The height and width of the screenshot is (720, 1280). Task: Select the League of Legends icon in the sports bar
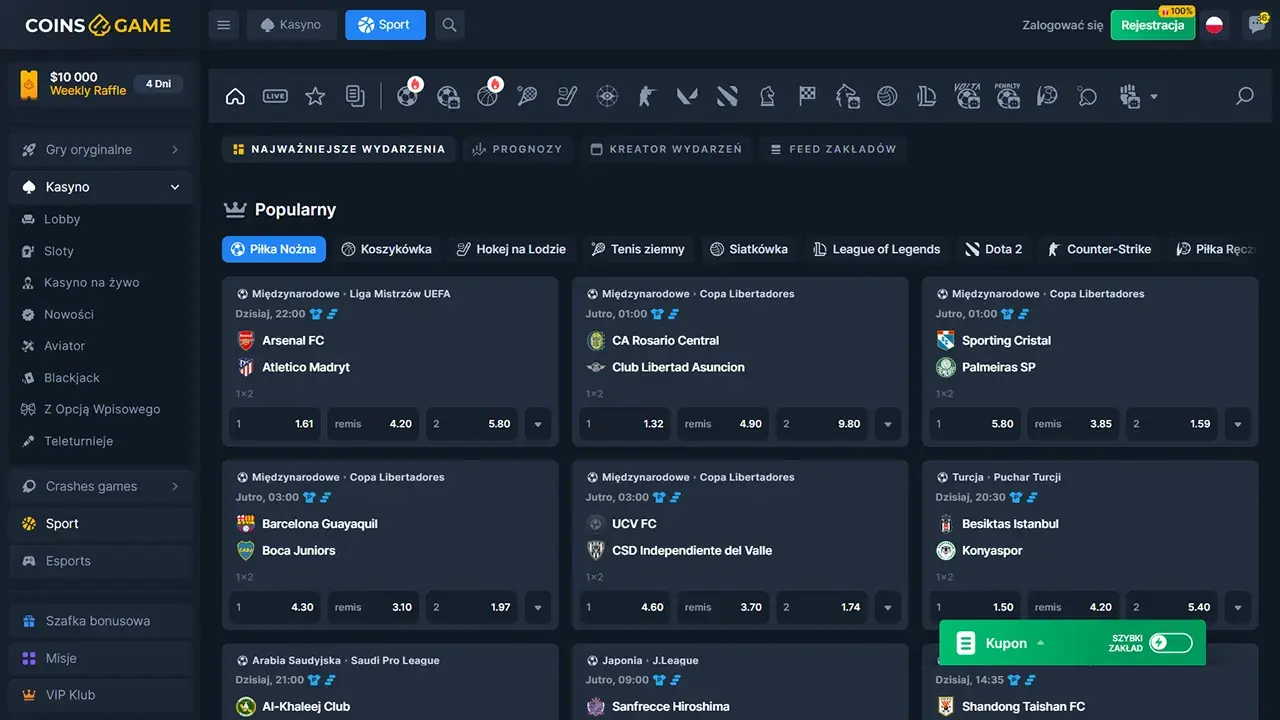point(927,96)
